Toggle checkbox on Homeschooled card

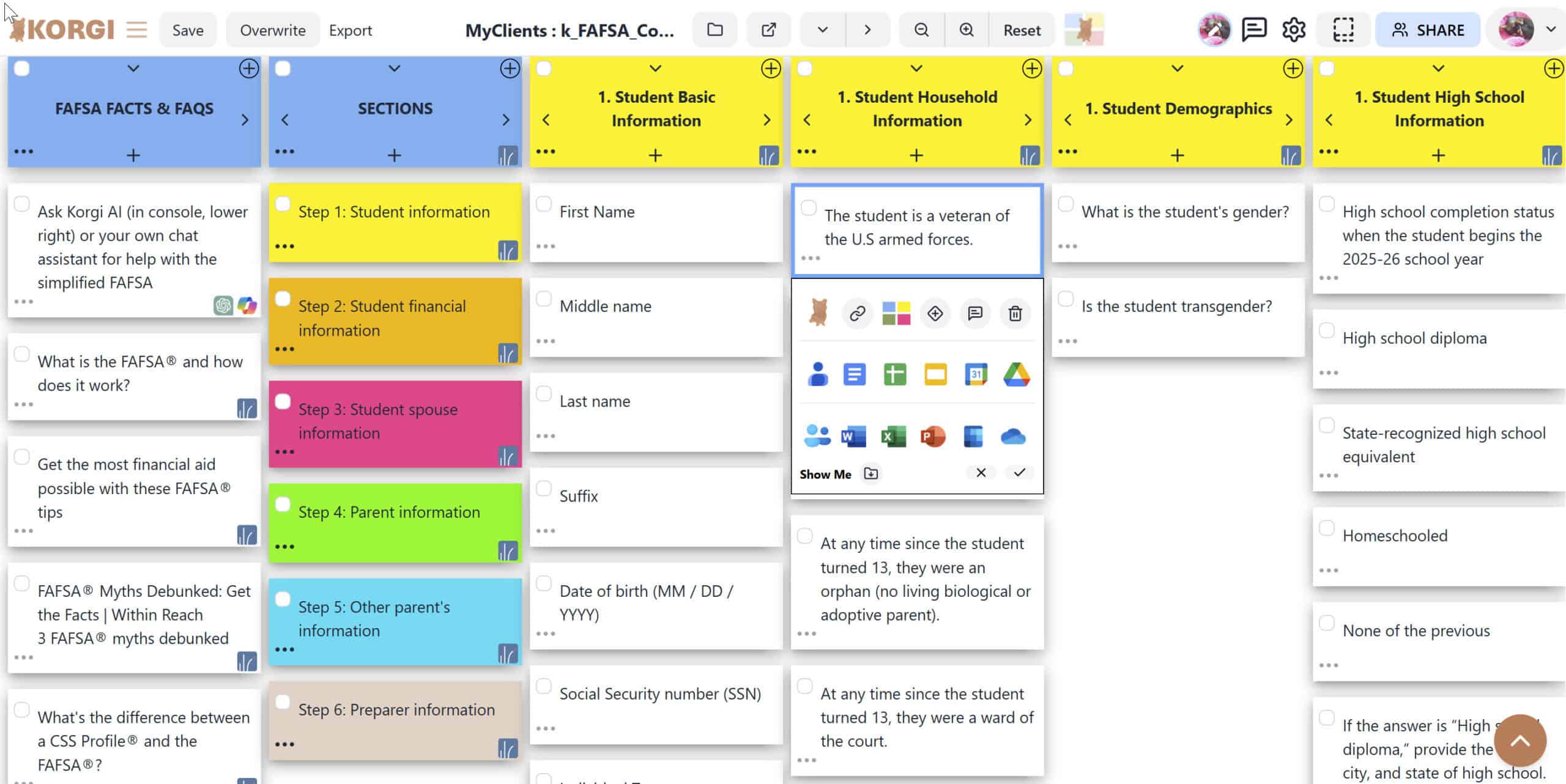(x=1327, y=528)
